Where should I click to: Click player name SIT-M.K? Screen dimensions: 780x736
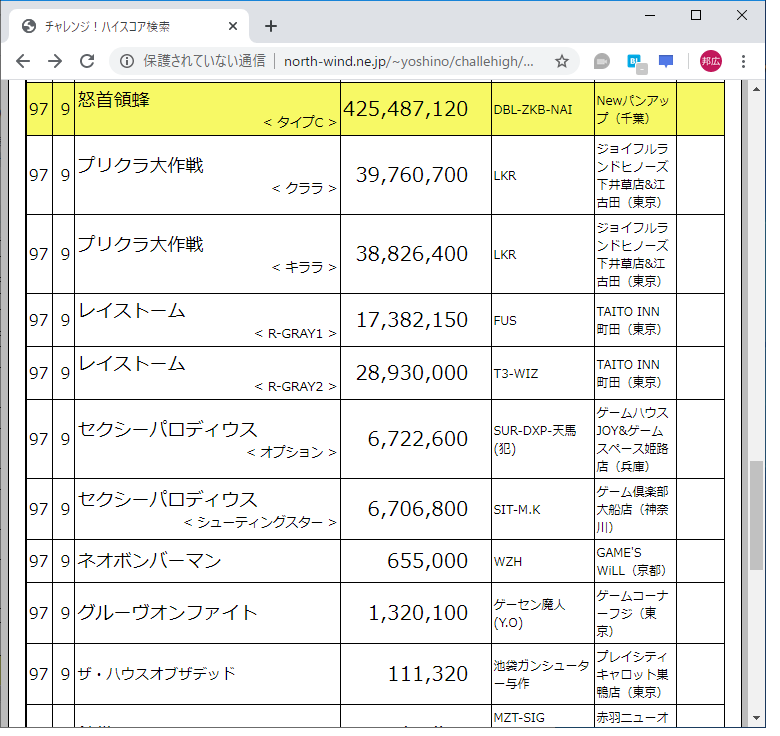[517, 510]
